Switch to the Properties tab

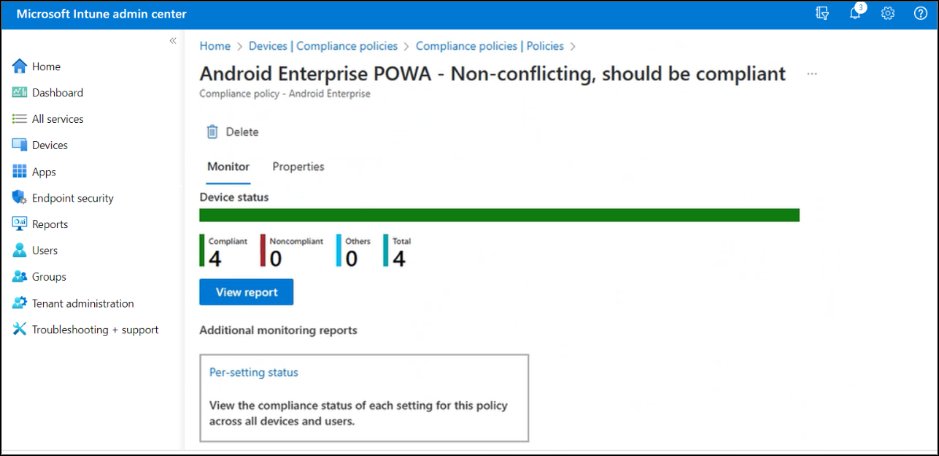coord(298,167)
